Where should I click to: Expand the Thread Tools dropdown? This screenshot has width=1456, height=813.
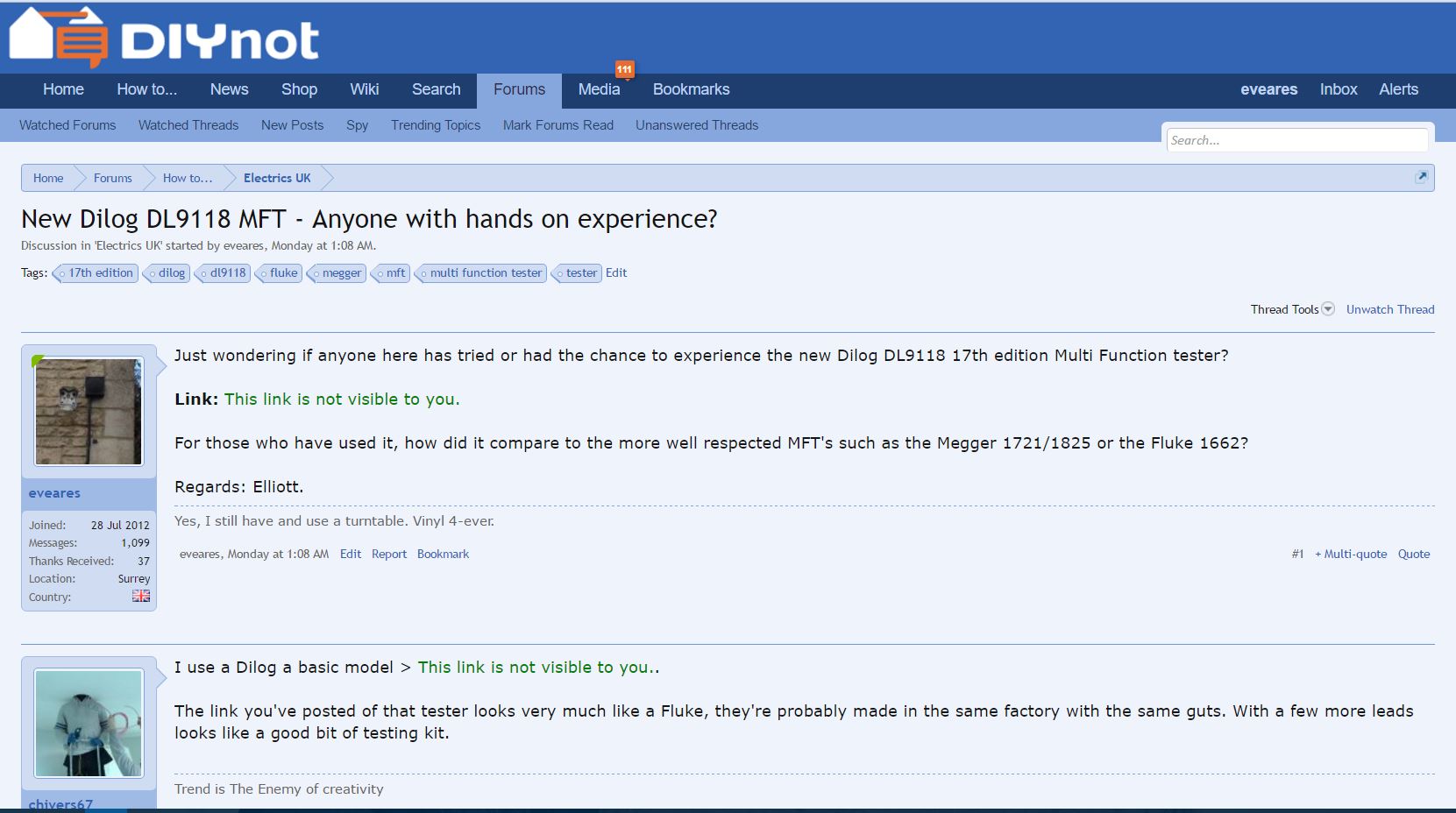1292,309
